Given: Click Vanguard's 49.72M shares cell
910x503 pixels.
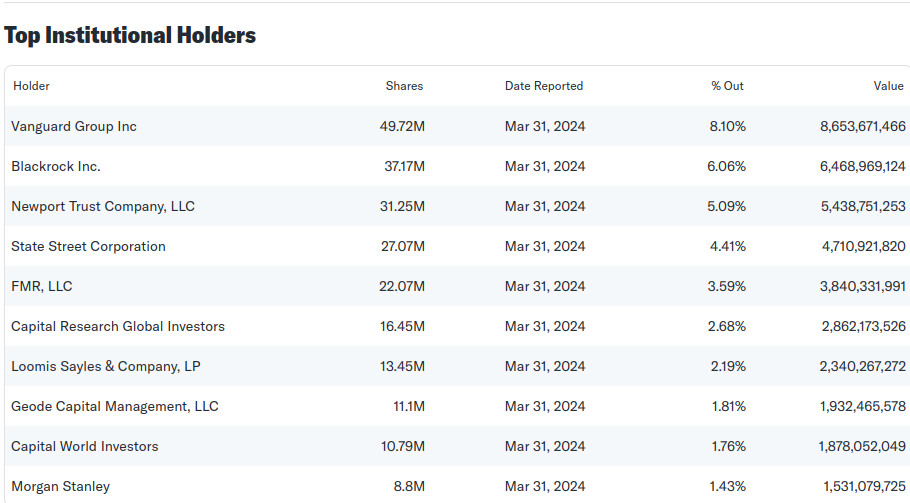Looking at the screenshot, I should pyautogui.click(x=402, y=126).
